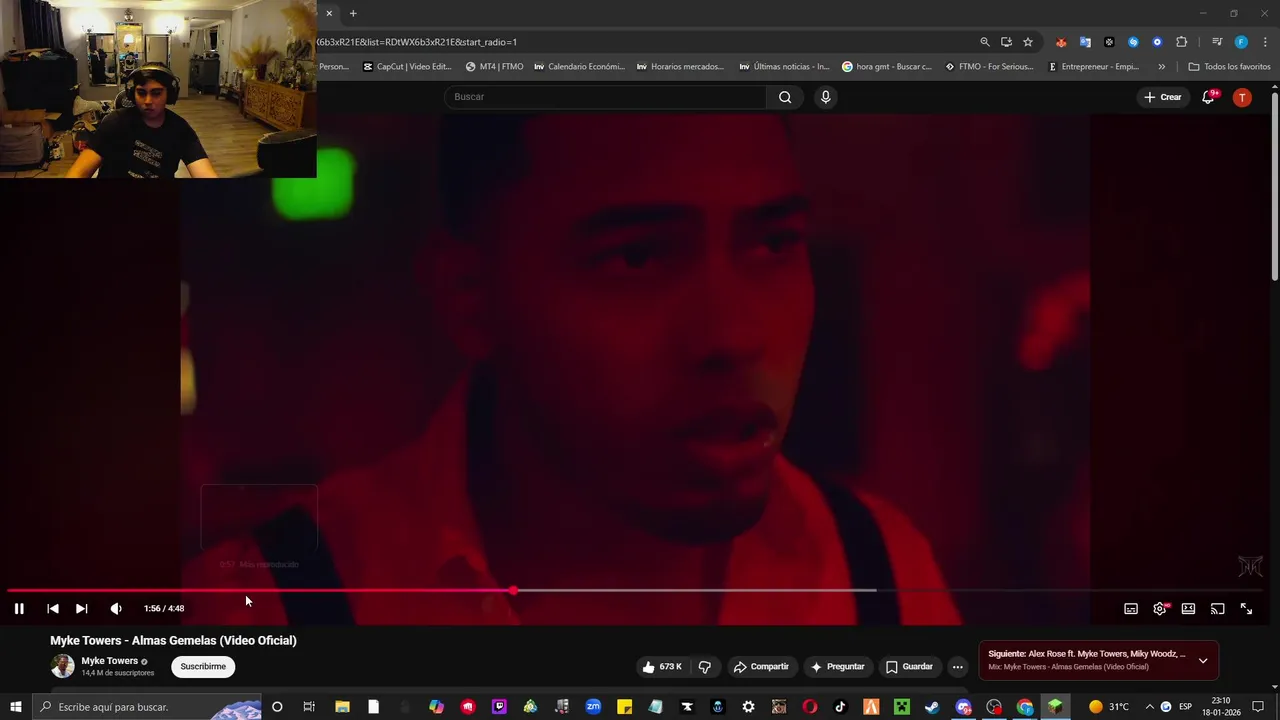Toggle subtitles/closed captions in player
Screen dimensions: 1280x720
(1131, 608)
